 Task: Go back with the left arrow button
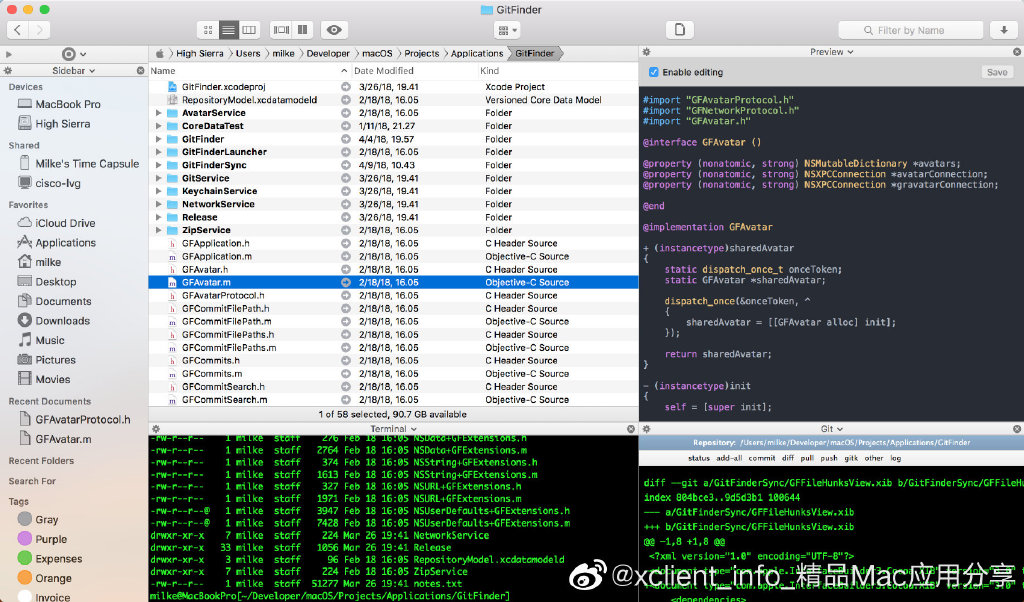coord(18,29)
